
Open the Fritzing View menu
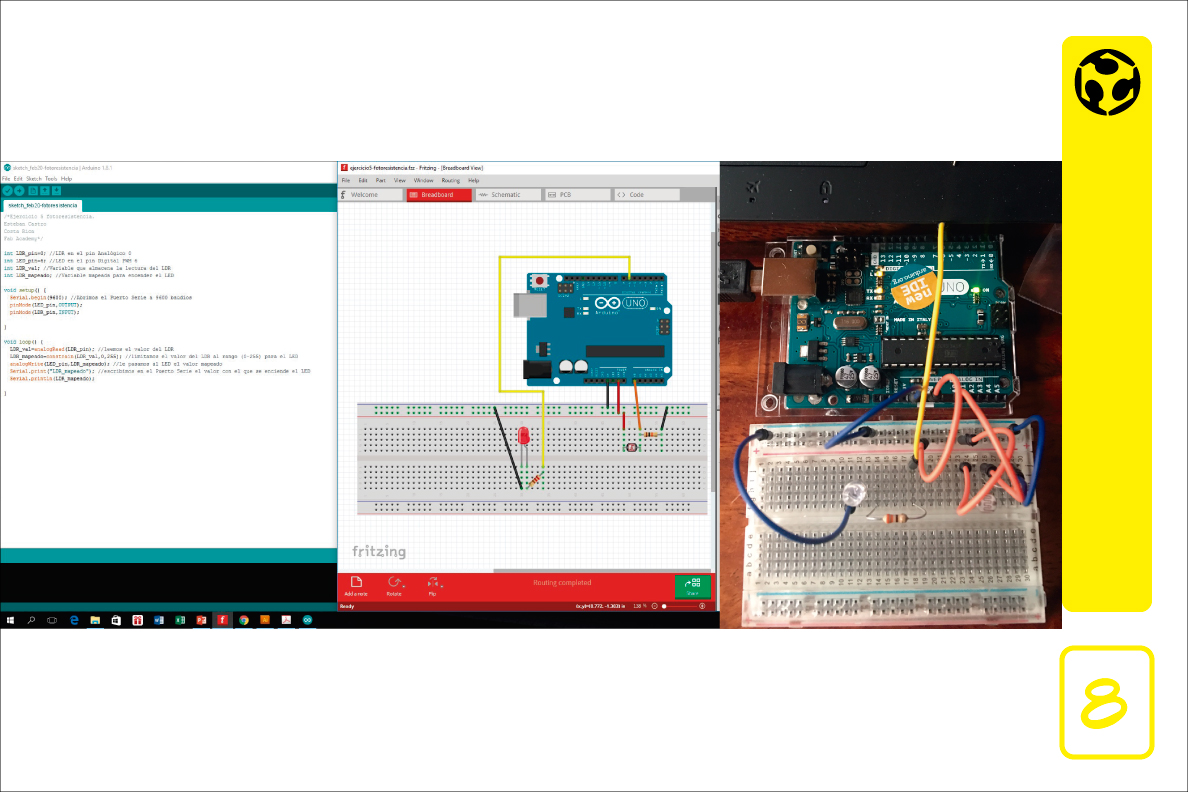coord(399,180)
